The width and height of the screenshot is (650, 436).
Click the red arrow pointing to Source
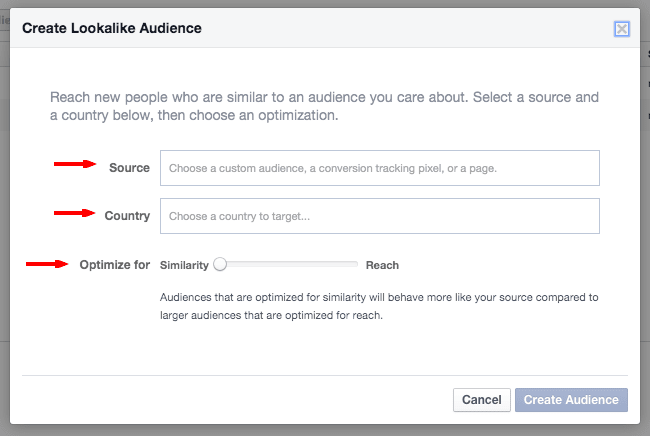pyautogui.click(x=75, y=166)
